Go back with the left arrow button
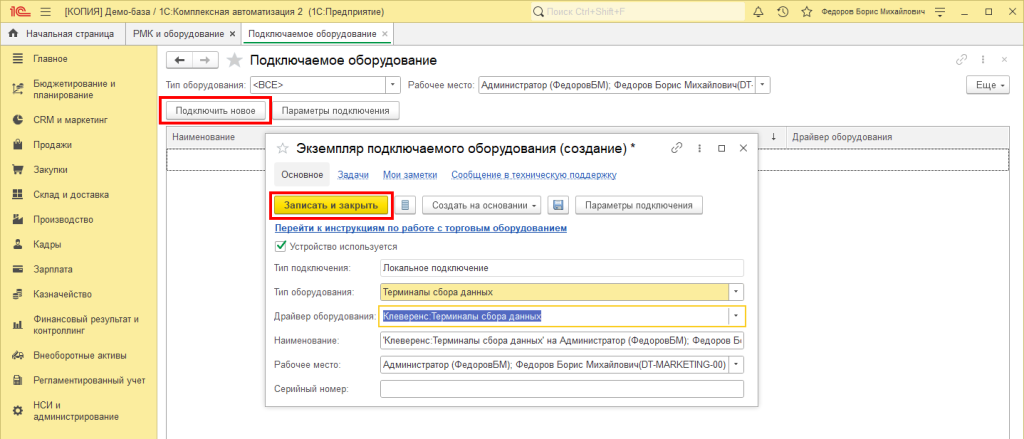Viewport: 1024px width, 439px height. point(180,61)
